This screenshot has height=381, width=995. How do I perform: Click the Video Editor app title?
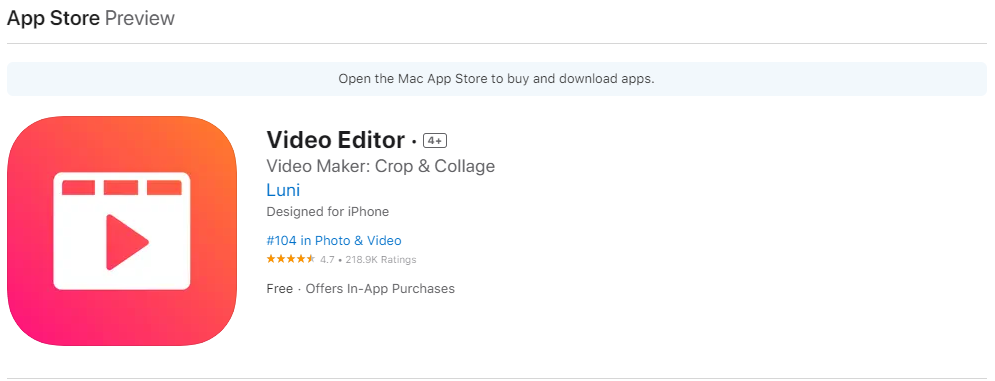coord(336,140)
